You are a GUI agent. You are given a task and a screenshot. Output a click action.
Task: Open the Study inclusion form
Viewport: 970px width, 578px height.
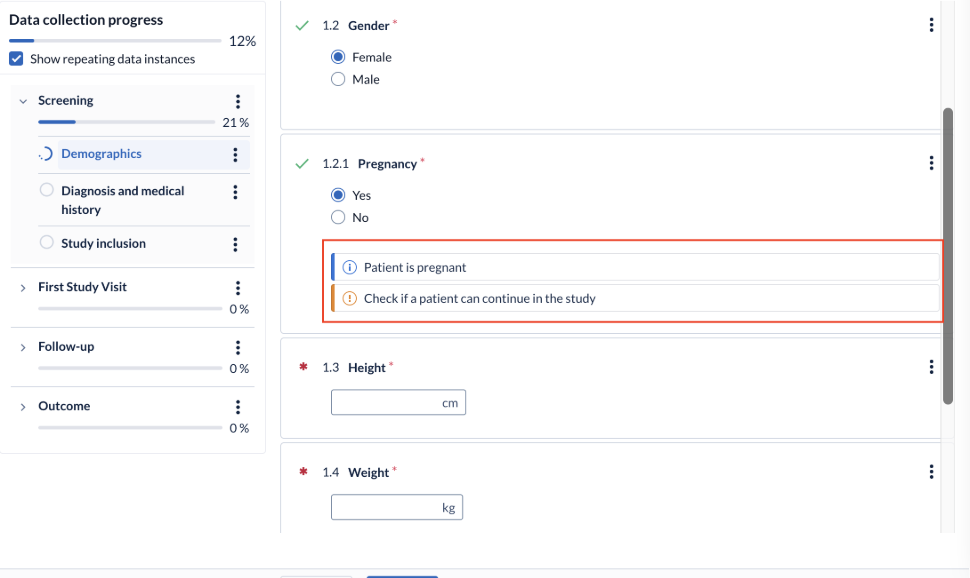click(x=103, y=243)
